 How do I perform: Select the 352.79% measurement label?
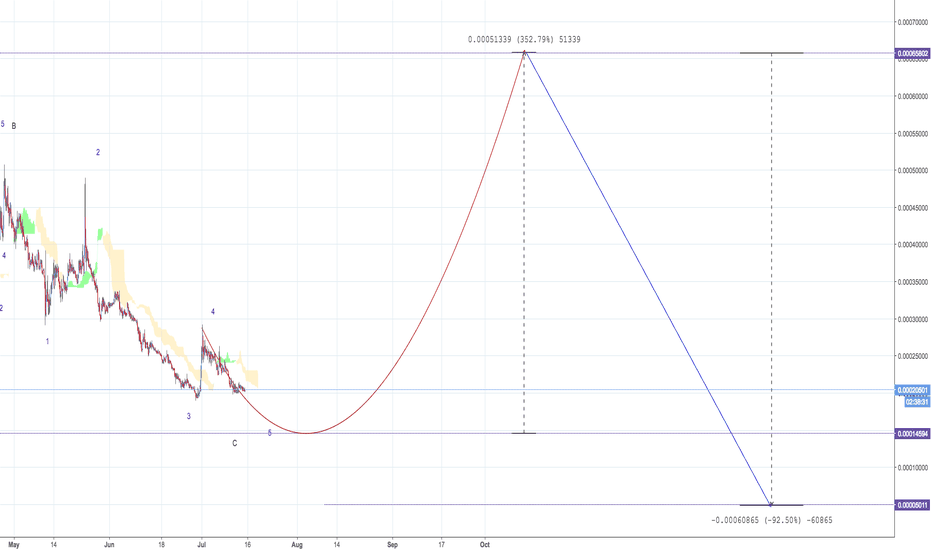(x=524, y=39)
